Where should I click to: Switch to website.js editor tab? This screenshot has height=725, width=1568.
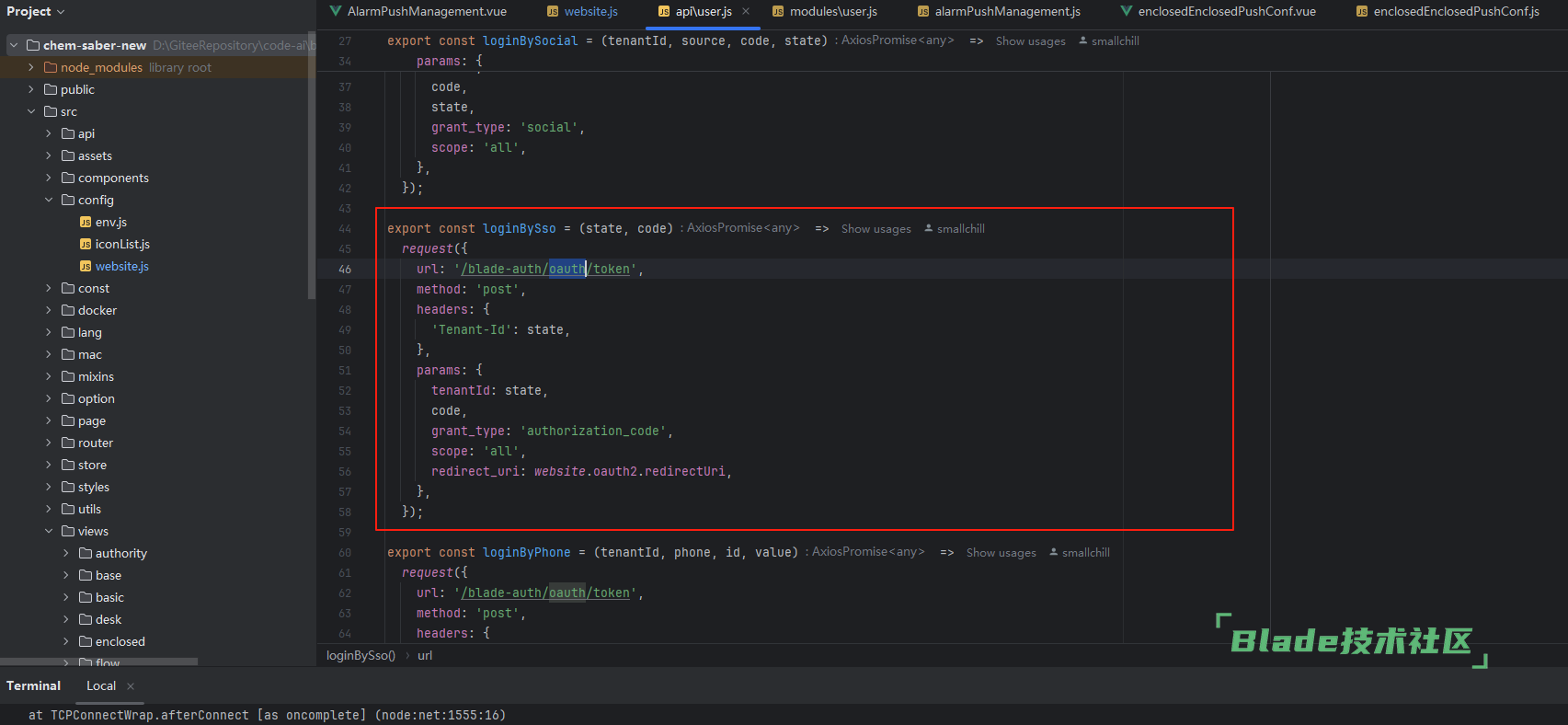pos(582,12)
